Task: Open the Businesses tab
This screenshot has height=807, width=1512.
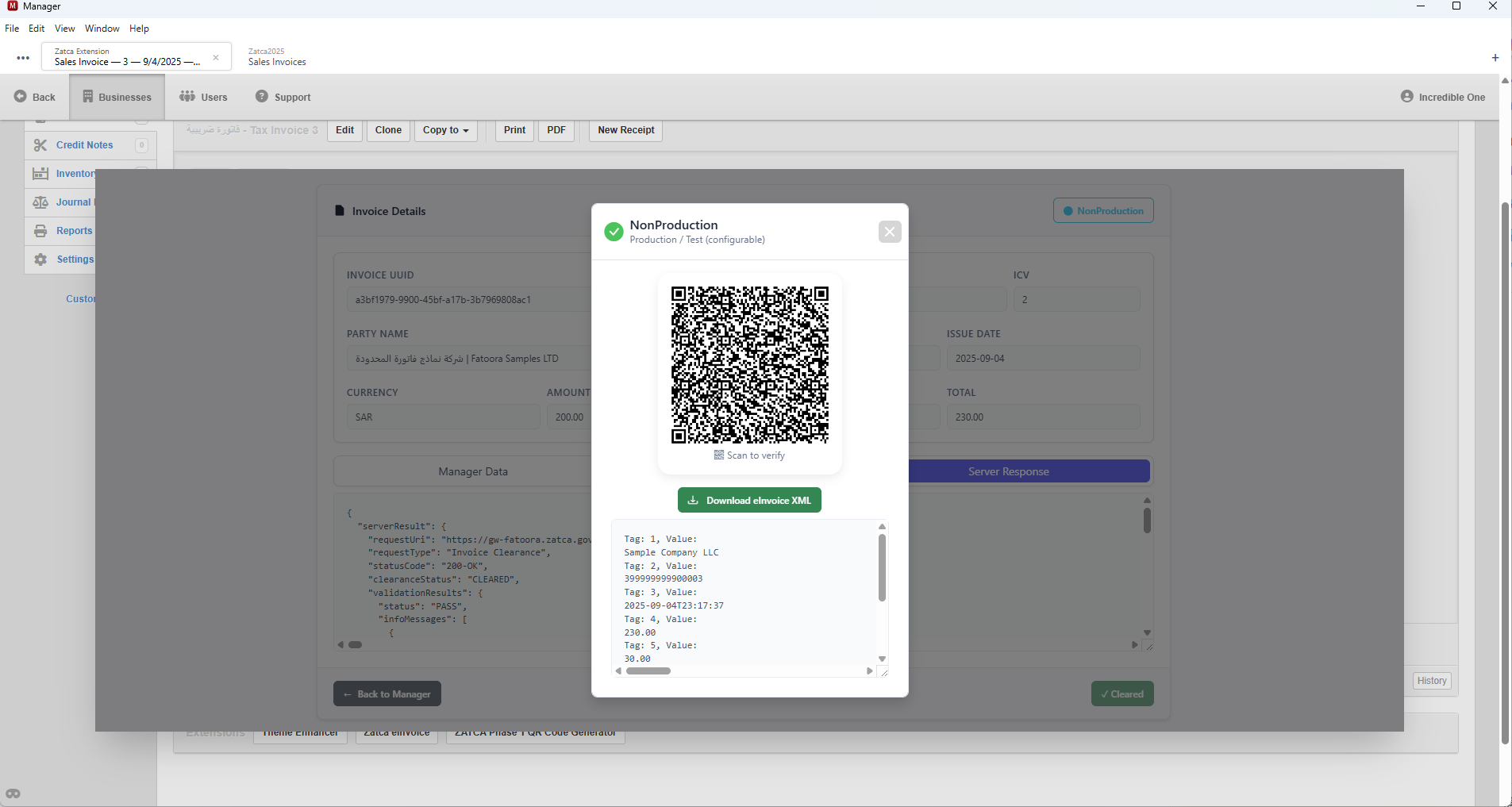Action: pyautogui.click(x=117, y=97)
